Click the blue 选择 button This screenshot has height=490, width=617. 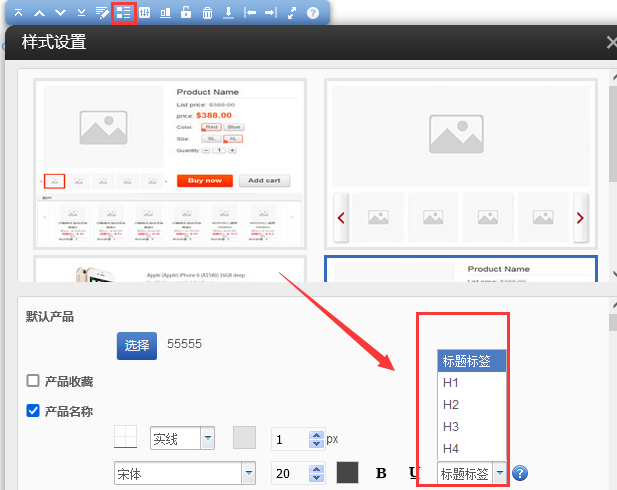[x=137, y=345]
